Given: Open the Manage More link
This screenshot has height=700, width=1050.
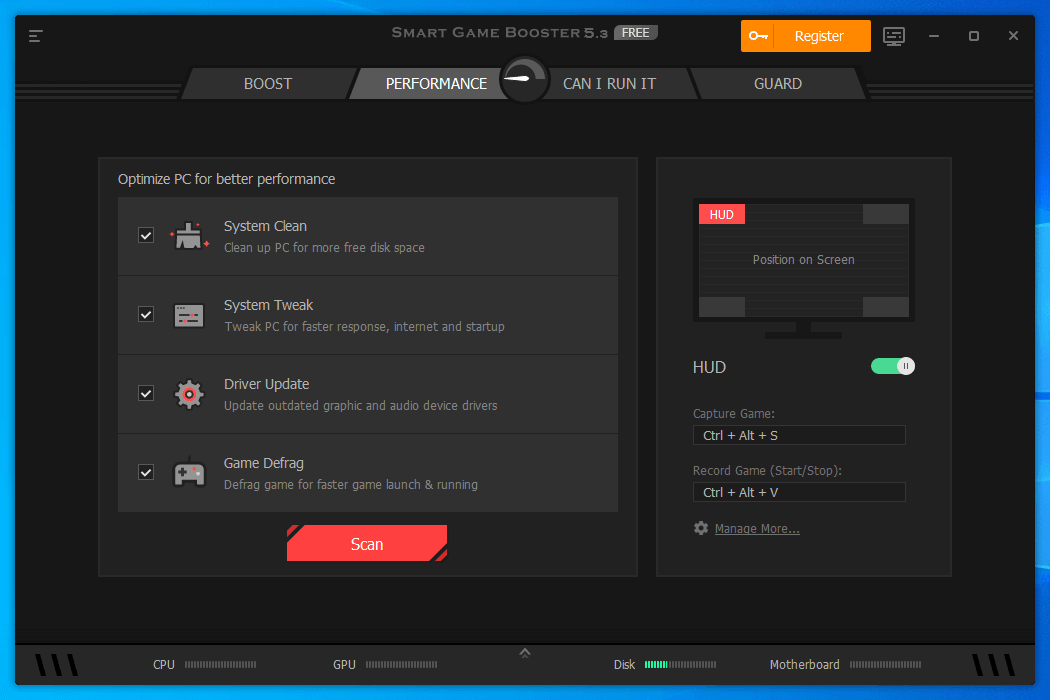Looking at the screenshot, I should coord(757,529).
